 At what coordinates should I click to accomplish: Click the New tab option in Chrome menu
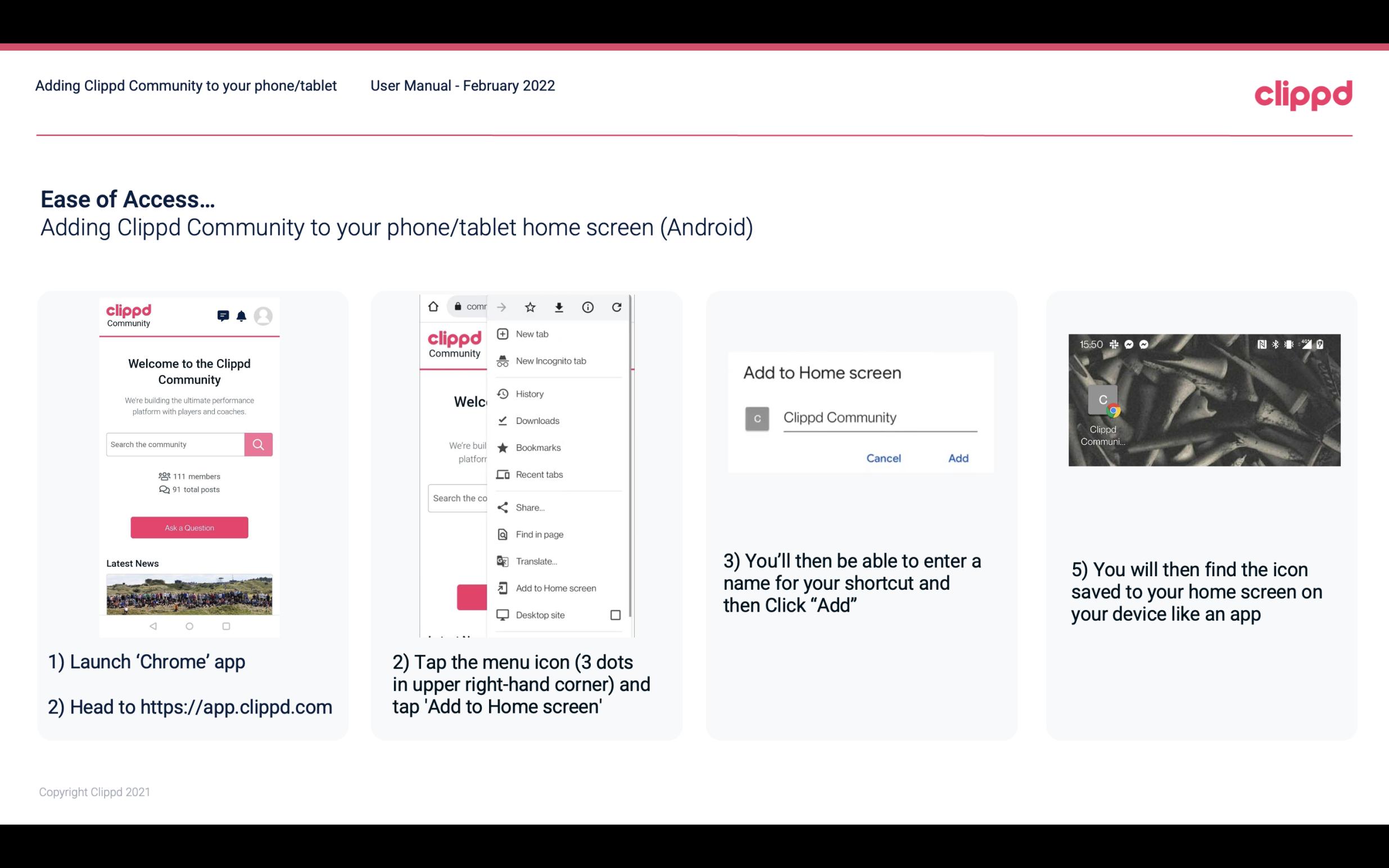coord(532,333)
